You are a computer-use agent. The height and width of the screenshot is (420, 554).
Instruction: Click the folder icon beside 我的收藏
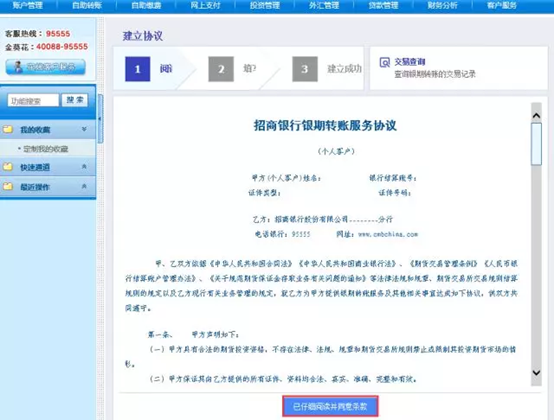pyautogui.click(x=8, y=129)
